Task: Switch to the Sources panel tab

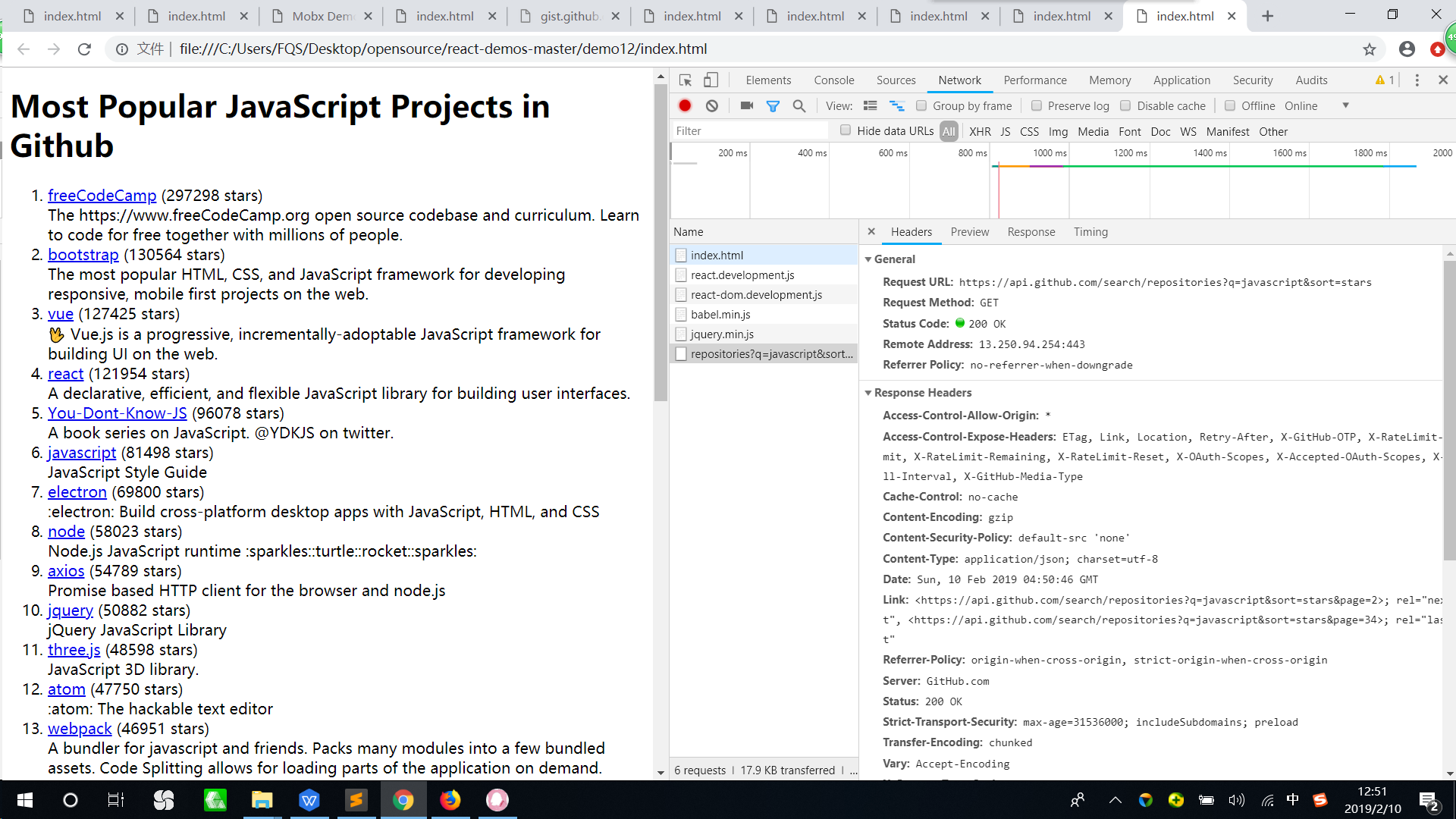Action: 896,80
